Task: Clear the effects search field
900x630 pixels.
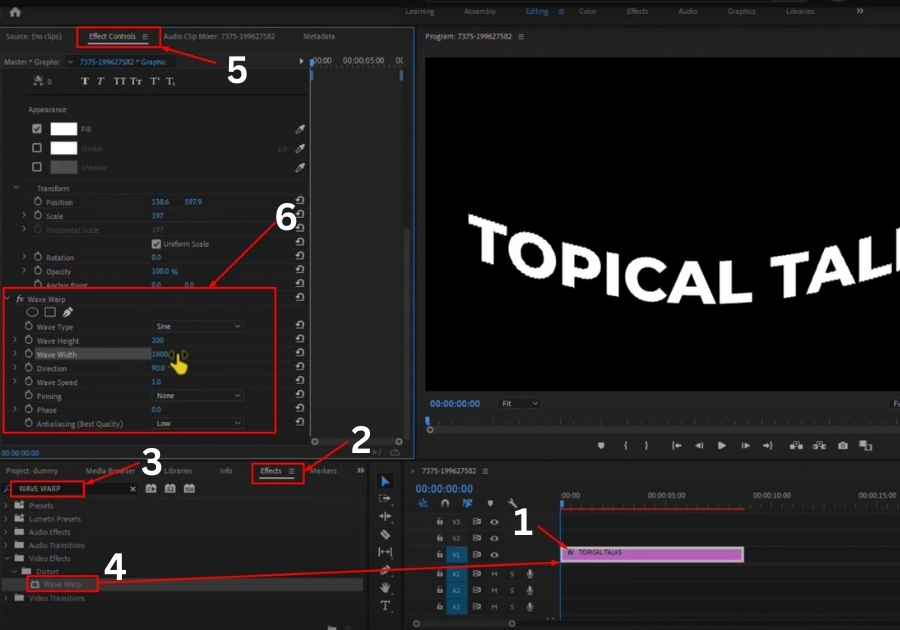Action: coord(133,489)
